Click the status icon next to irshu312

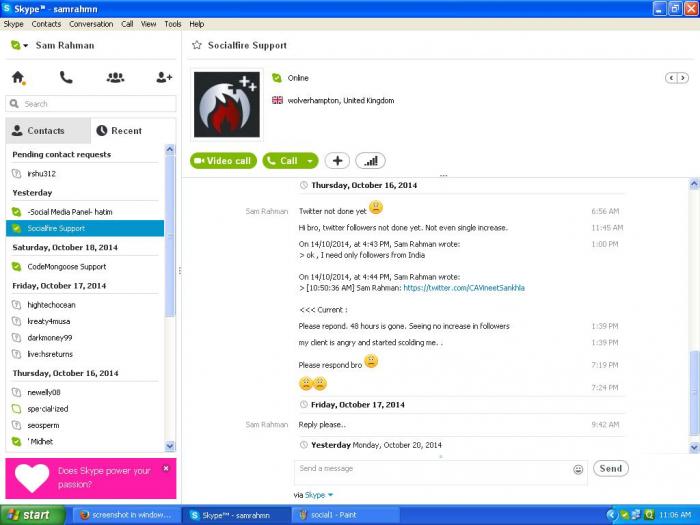17,174
